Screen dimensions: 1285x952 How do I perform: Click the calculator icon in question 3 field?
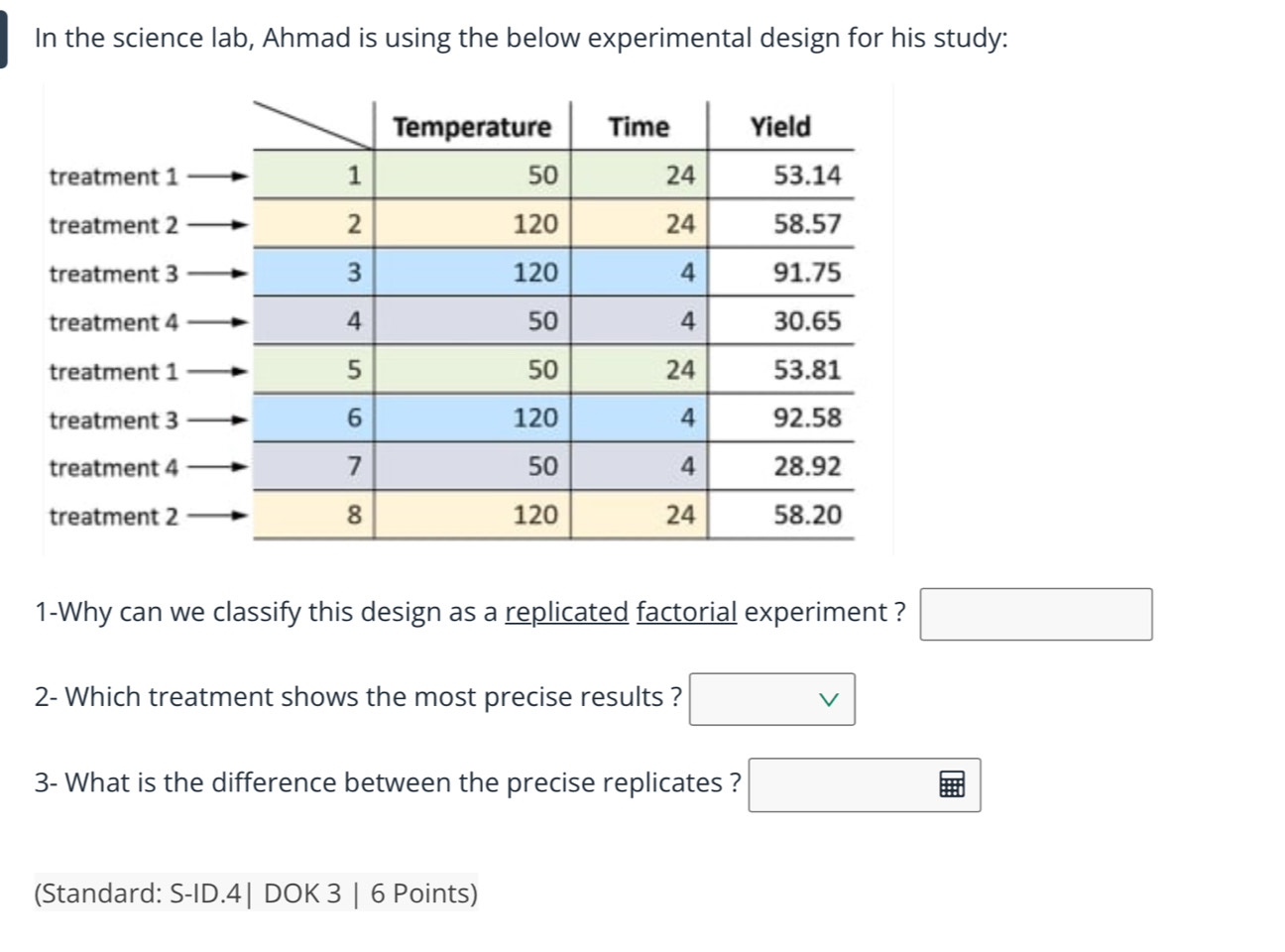[x=951, y=784]
